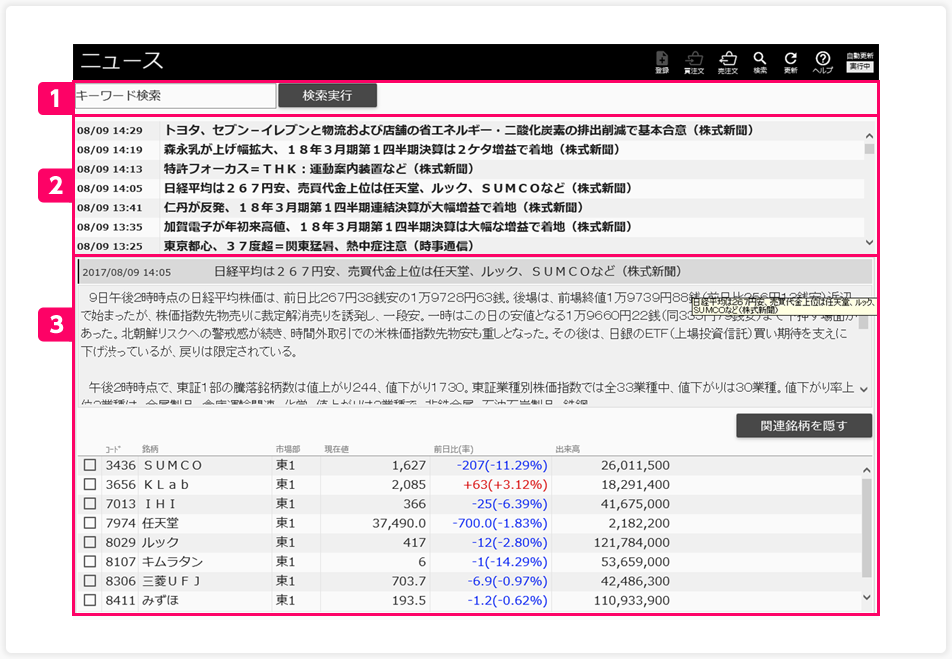Select the SUMCO stock name
This screenshot has height=659, width=952.
pos(173,465)
